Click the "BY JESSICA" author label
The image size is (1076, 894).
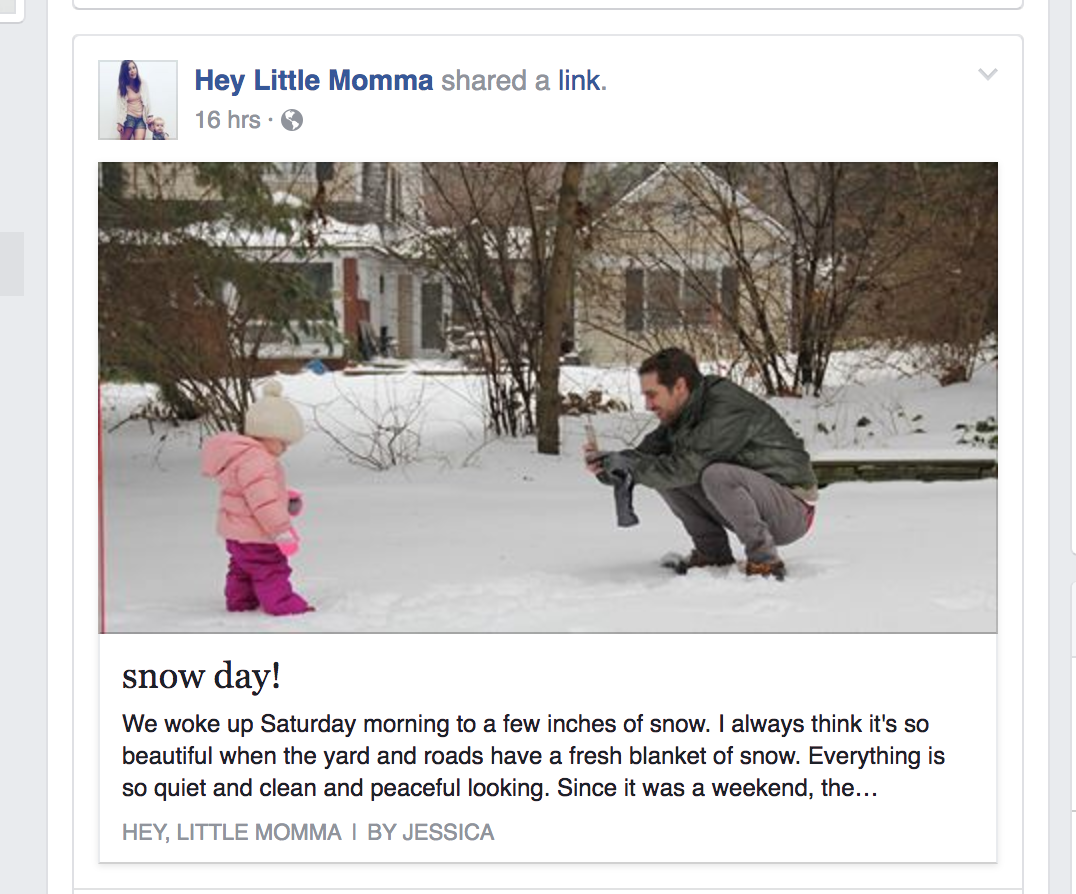430,832
